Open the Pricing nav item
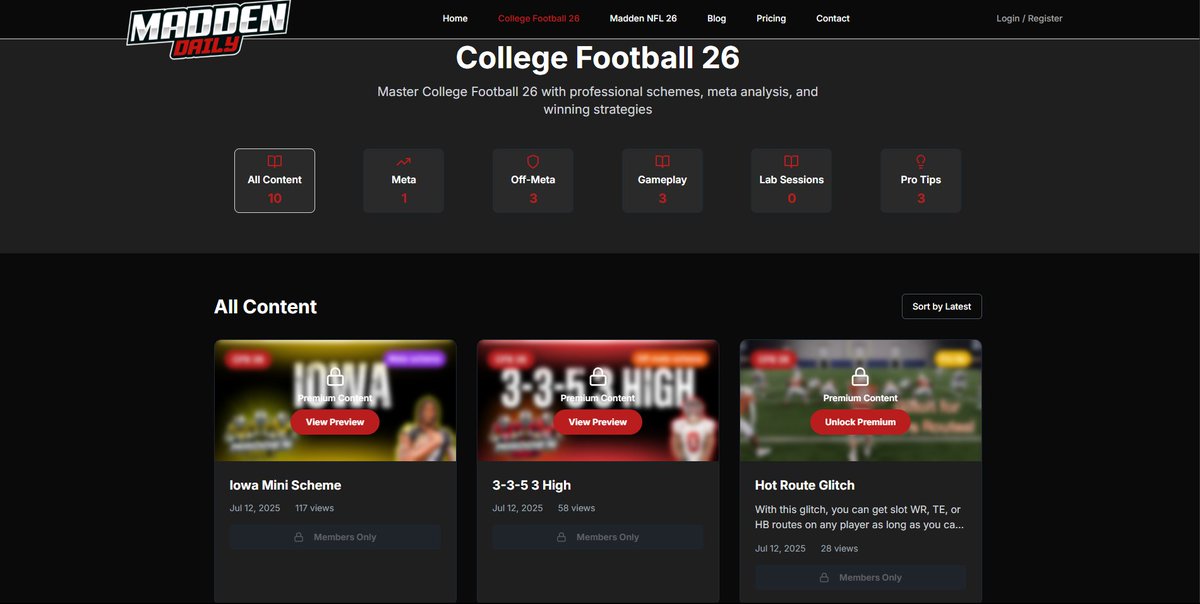Image resolution: width=1200 pixels, height=604 pixels. pos(771,18)
